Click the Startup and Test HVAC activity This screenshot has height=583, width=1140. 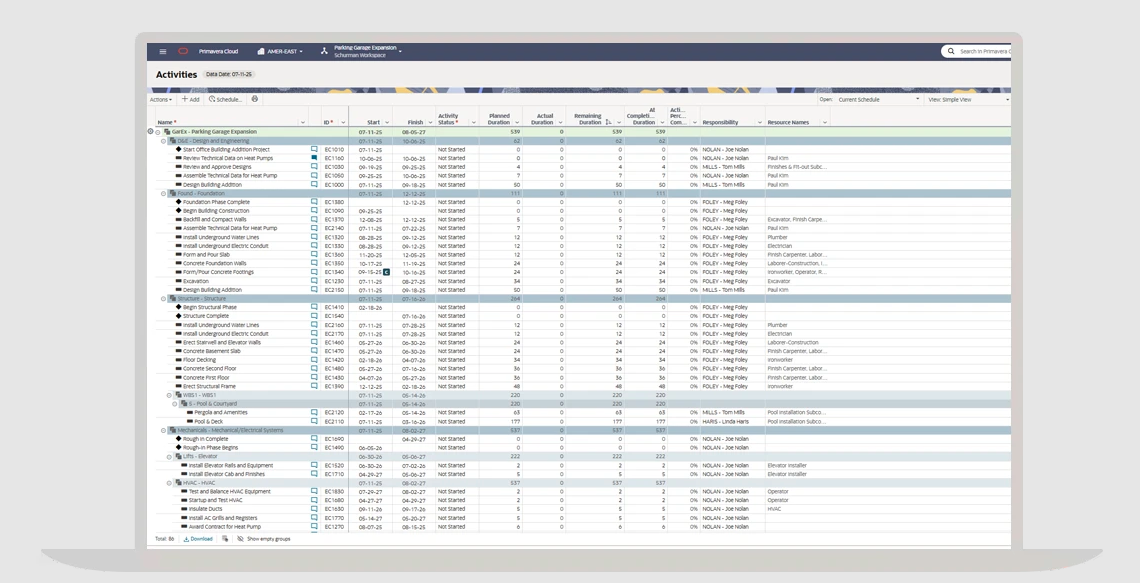coord(215,500)
